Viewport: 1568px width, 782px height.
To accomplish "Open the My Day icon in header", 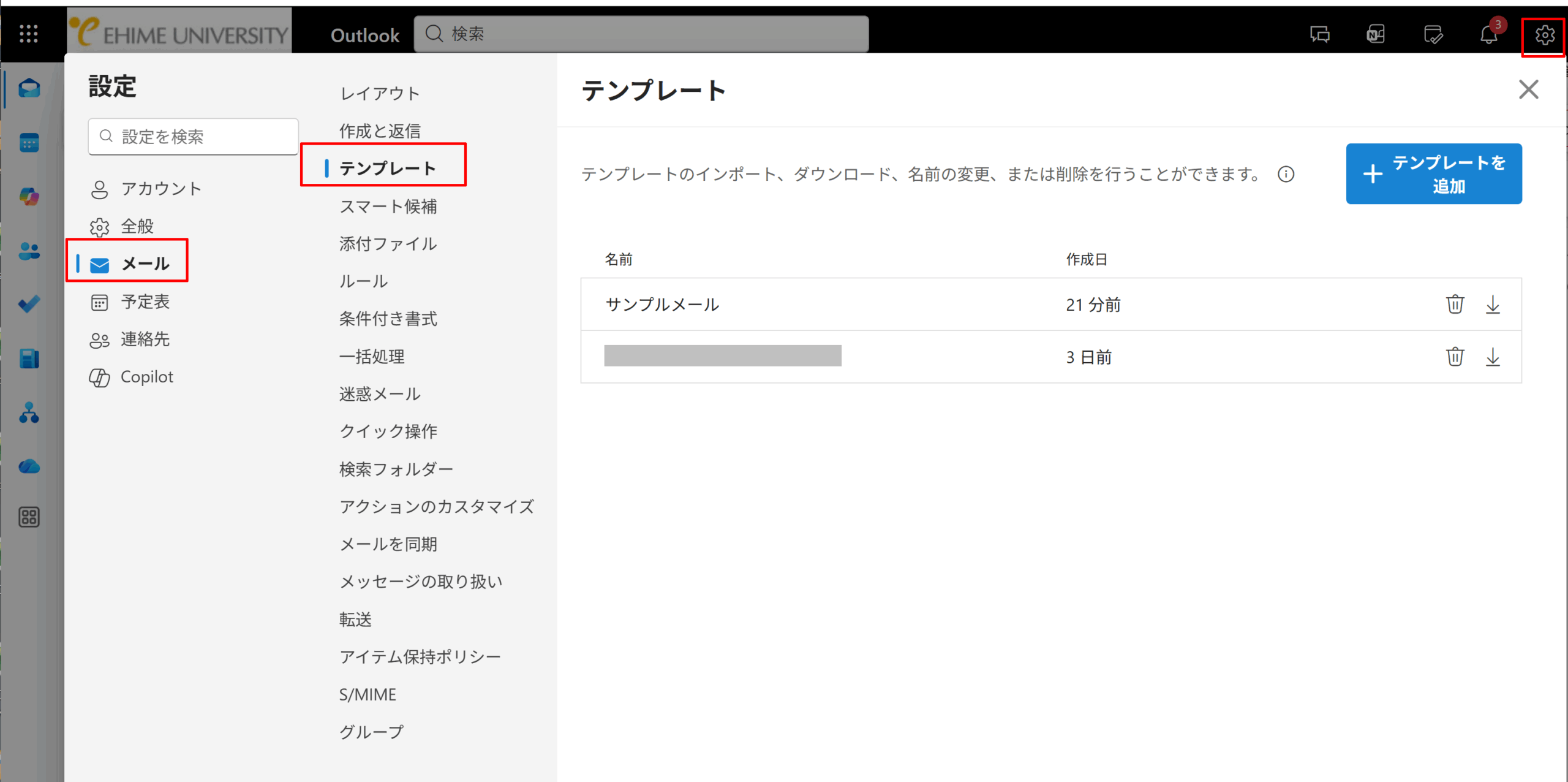I will point(1433,35).
